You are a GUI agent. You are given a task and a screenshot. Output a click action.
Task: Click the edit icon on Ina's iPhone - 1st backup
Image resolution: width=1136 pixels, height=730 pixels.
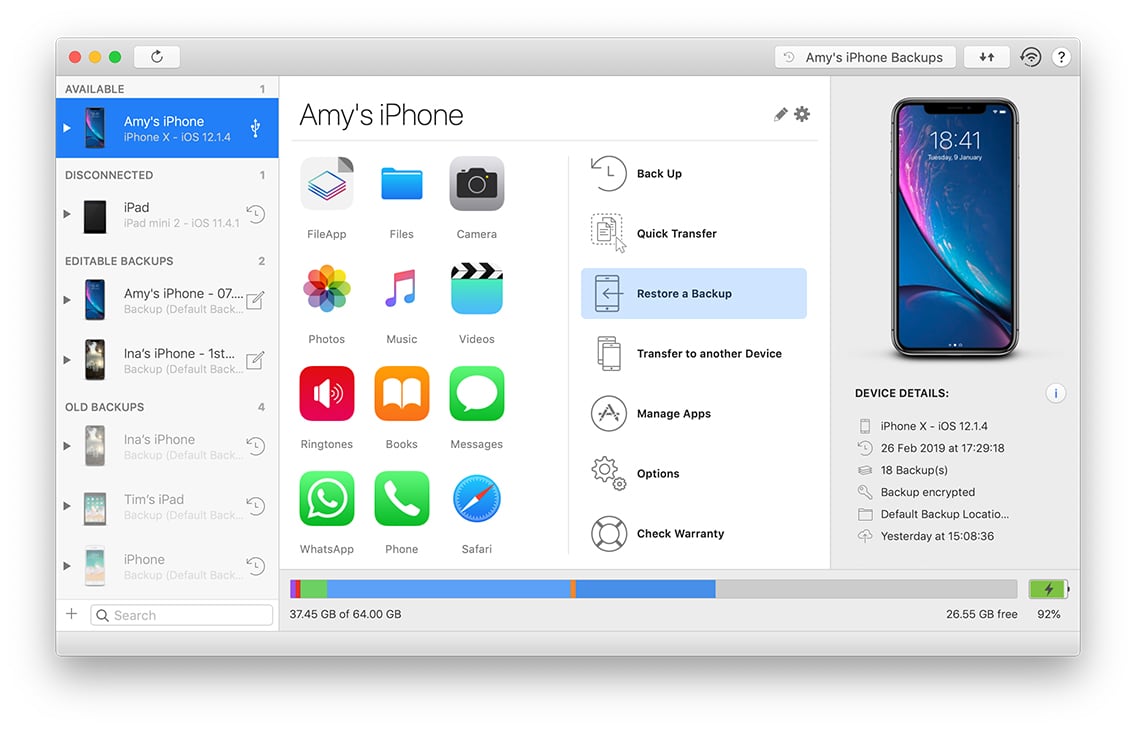point(255,361)
